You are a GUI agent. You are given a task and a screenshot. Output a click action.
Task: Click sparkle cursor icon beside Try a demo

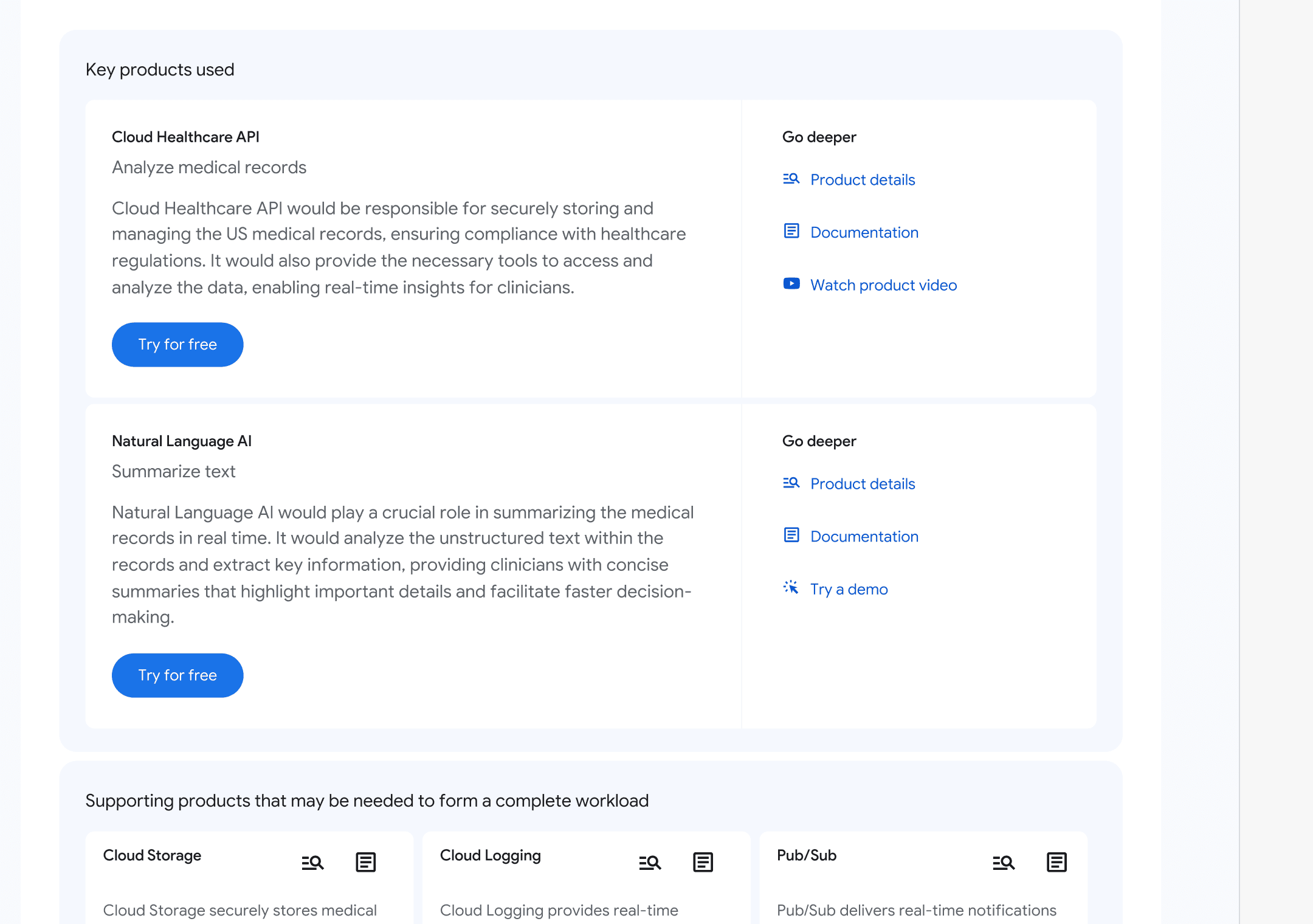pos(791,588)
